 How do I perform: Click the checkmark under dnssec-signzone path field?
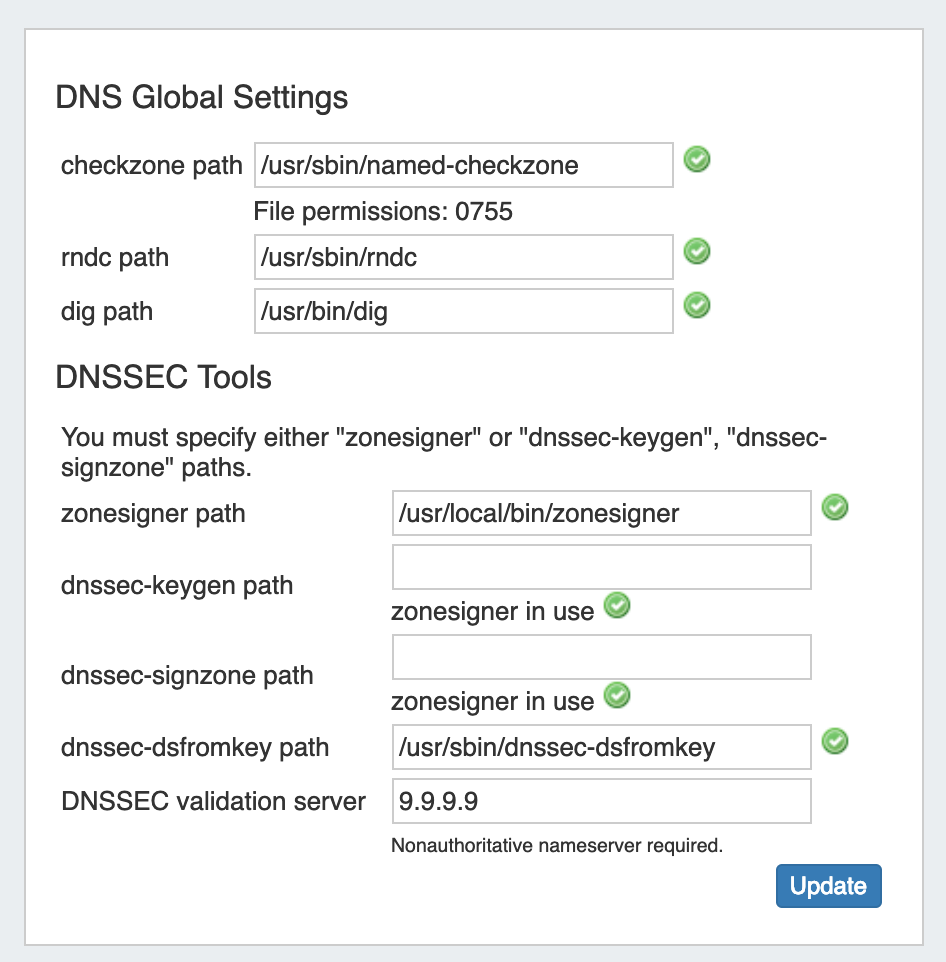[x=618, y=696]
